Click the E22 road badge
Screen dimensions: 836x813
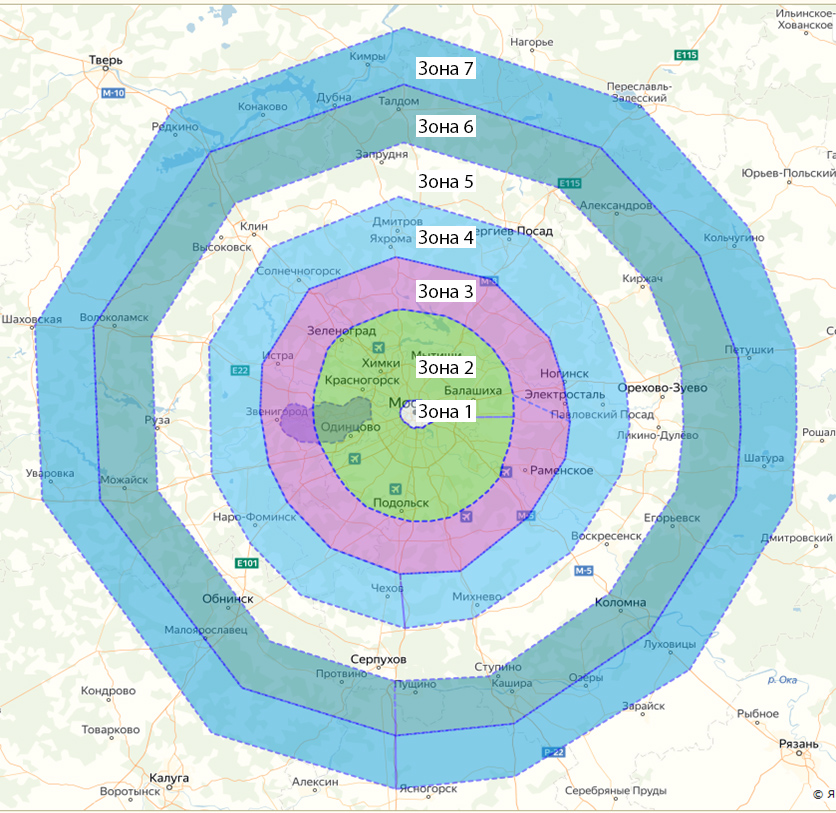coord(240,371)
